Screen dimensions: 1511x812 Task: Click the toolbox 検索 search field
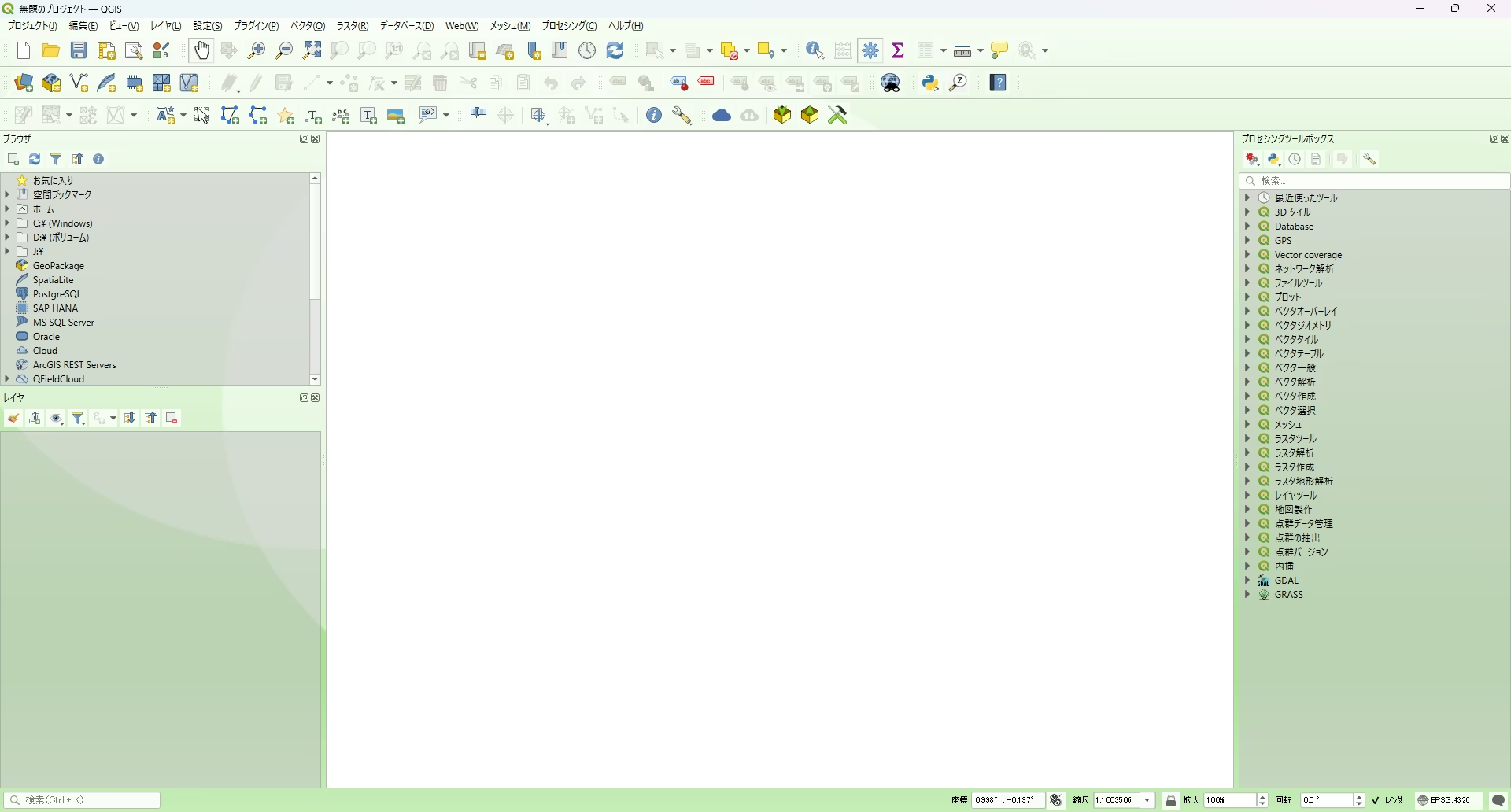[1375, 181]
